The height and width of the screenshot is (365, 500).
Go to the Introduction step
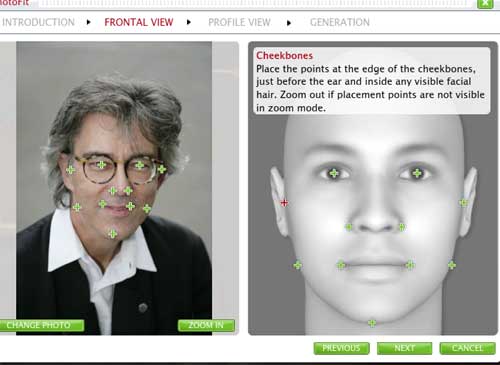38,22
